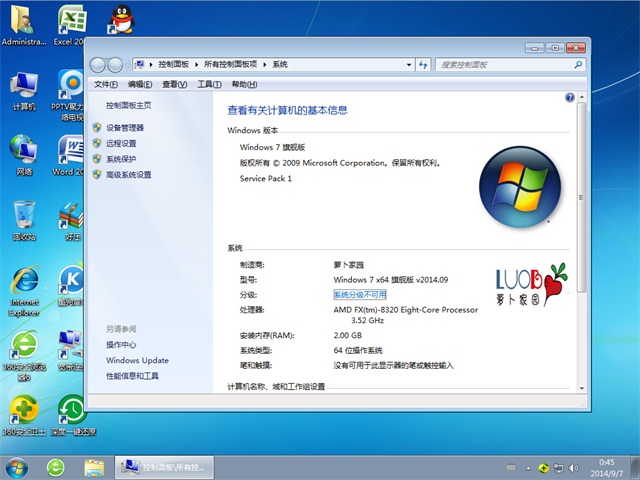Click the 360 security tray icon
The image size is (640, 480).
543,468
